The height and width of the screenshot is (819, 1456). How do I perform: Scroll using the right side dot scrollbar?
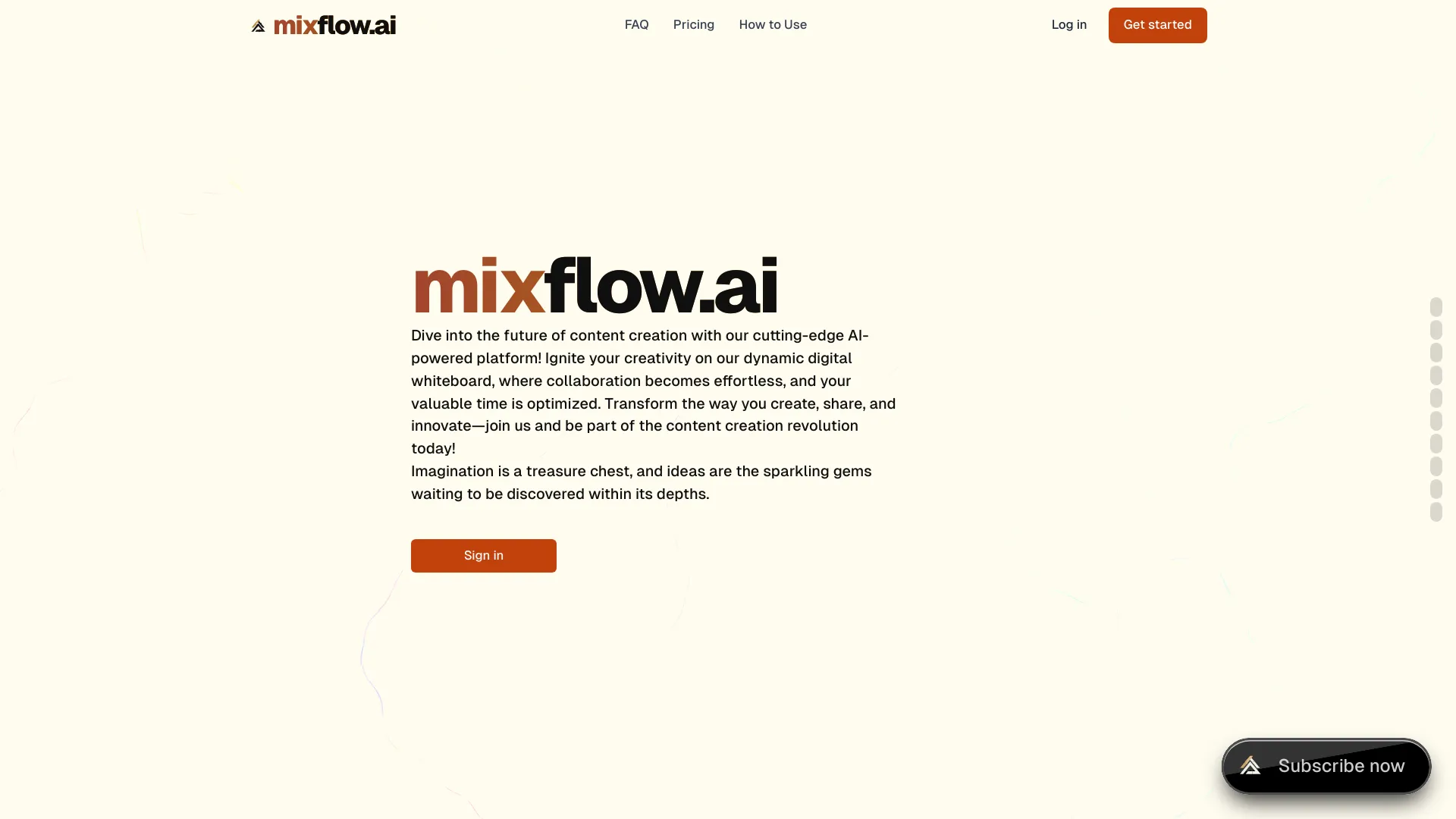[1436, 409]
